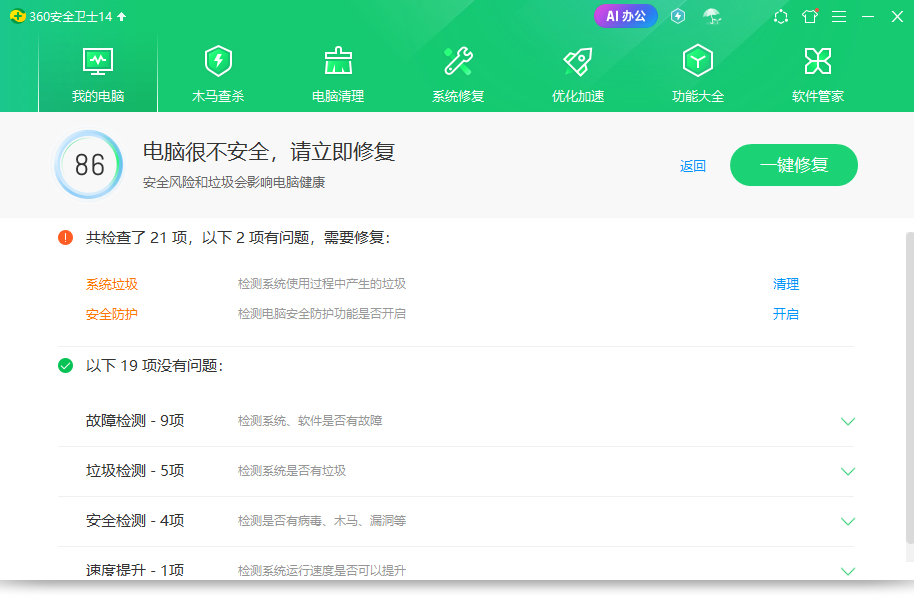Click the 电脑很不安全,请立即修复 heading

coord(269,152)
